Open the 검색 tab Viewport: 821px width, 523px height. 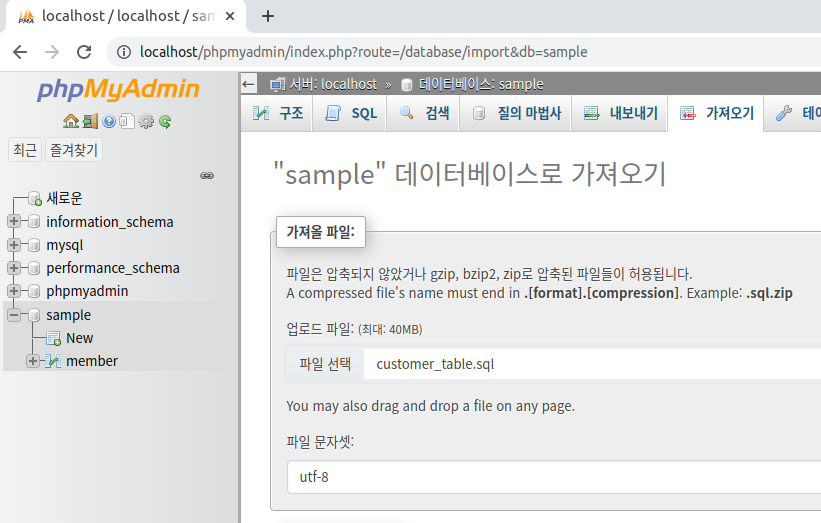(x=424, y=113)
